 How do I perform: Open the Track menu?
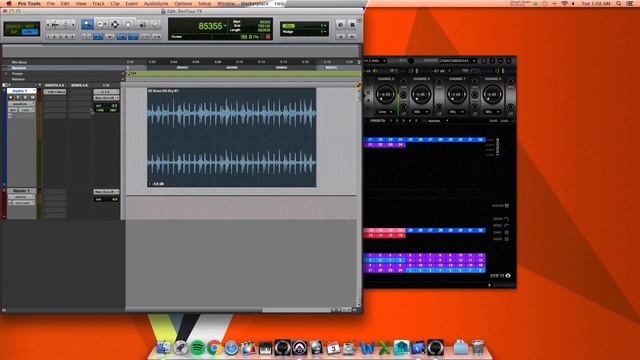[x=98, y=3]
